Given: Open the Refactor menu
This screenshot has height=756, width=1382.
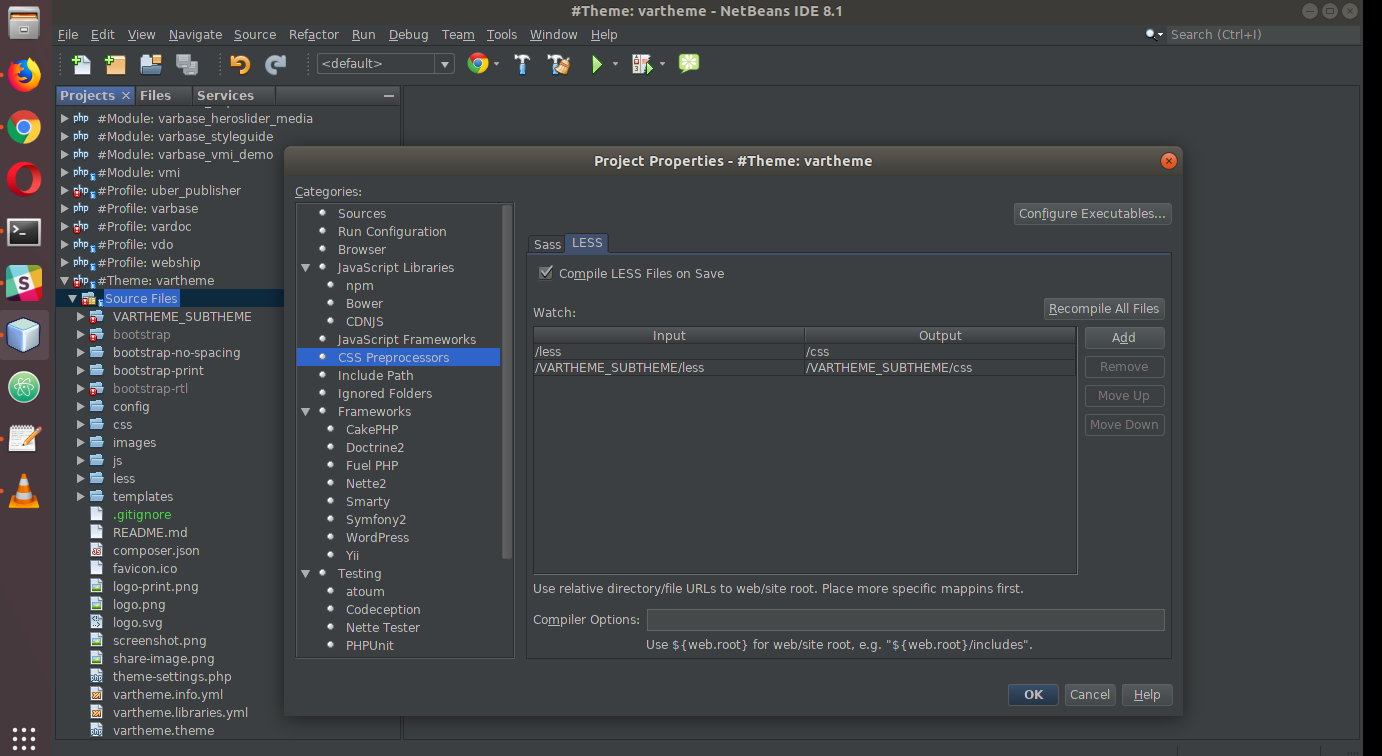Looking at the screenshot, I should pyautogui.click(x=314, y=34).
